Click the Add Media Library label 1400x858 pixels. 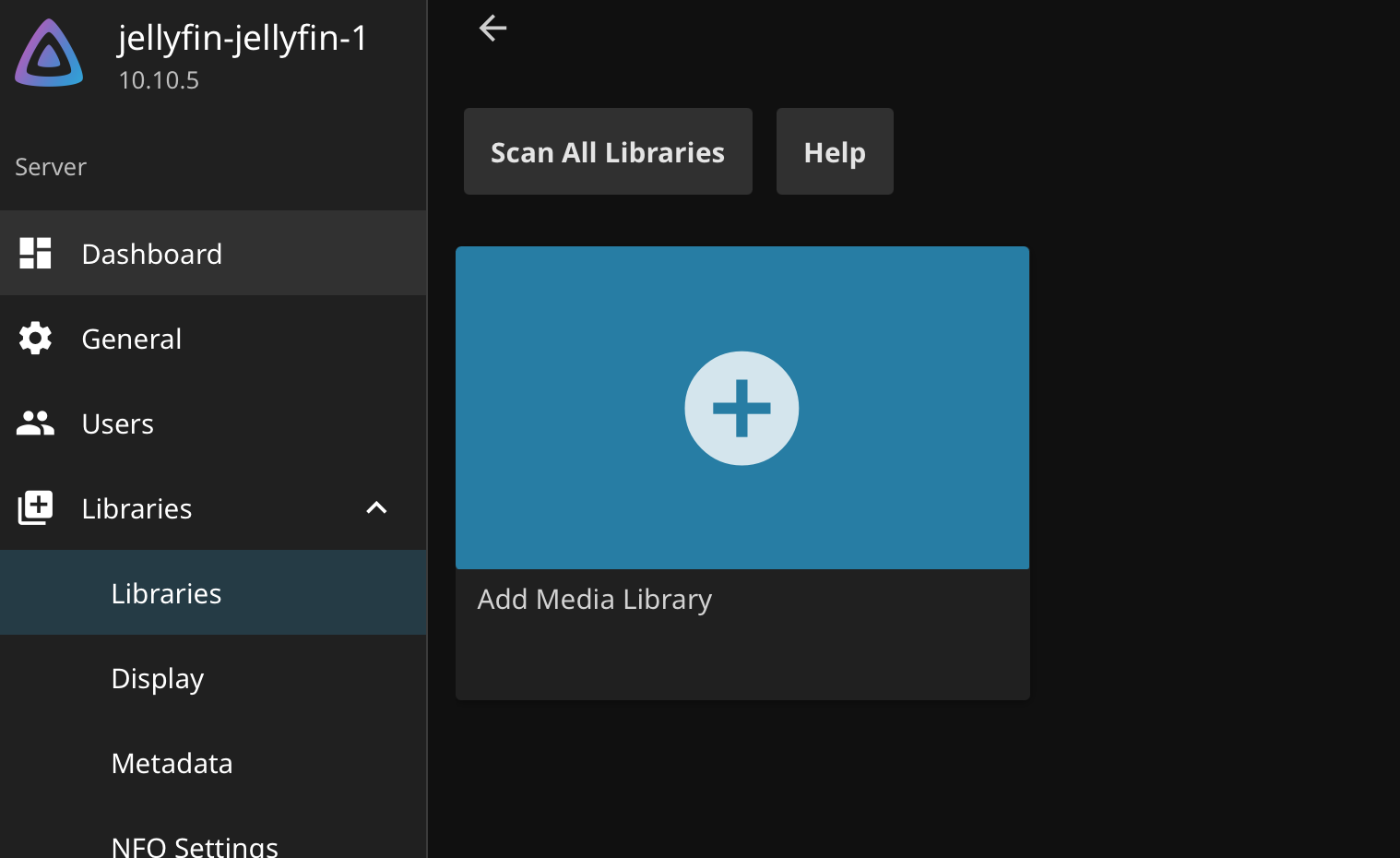pyautogui.click(x=595, y=600)
